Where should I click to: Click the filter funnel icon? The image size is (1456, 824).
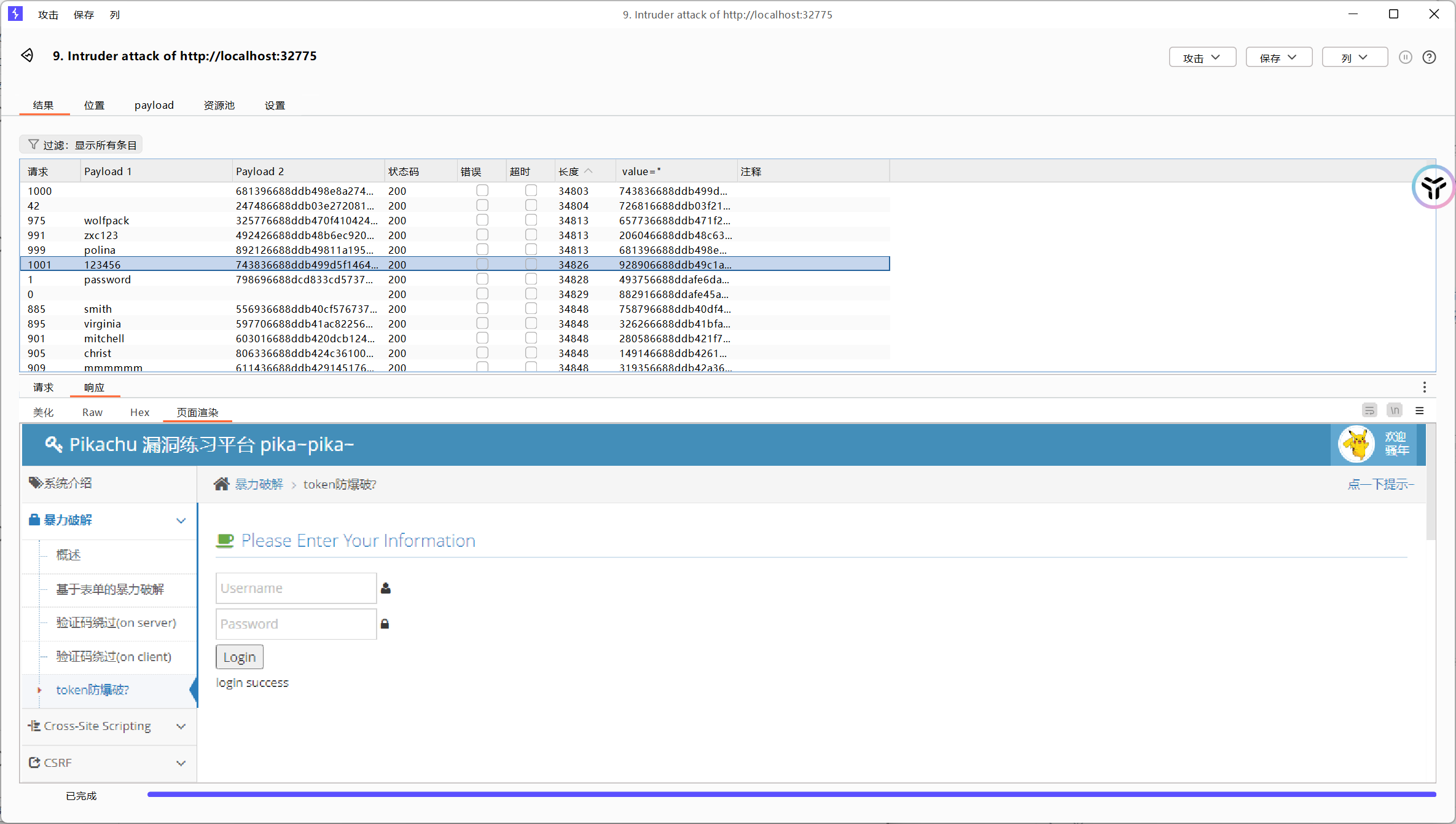pyautogui.click(x=33, y=144)
